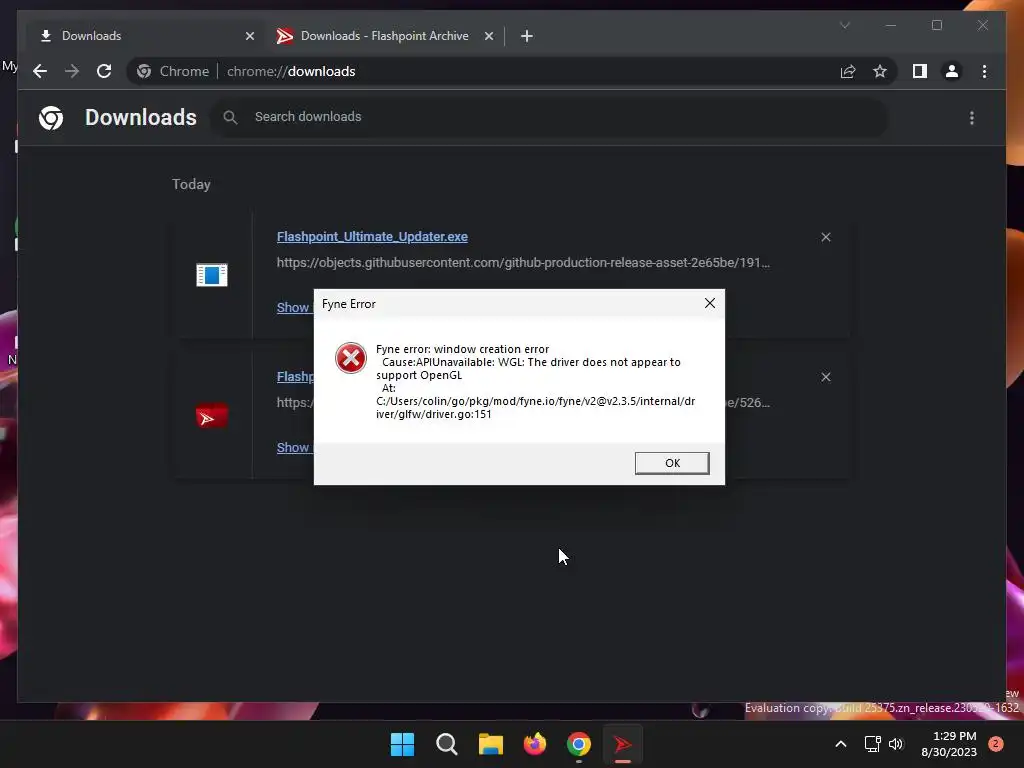Viewport: 1024px width, 768px height.
Task: Launch Firefox from the taskbar
Action: tap(535, 744)
